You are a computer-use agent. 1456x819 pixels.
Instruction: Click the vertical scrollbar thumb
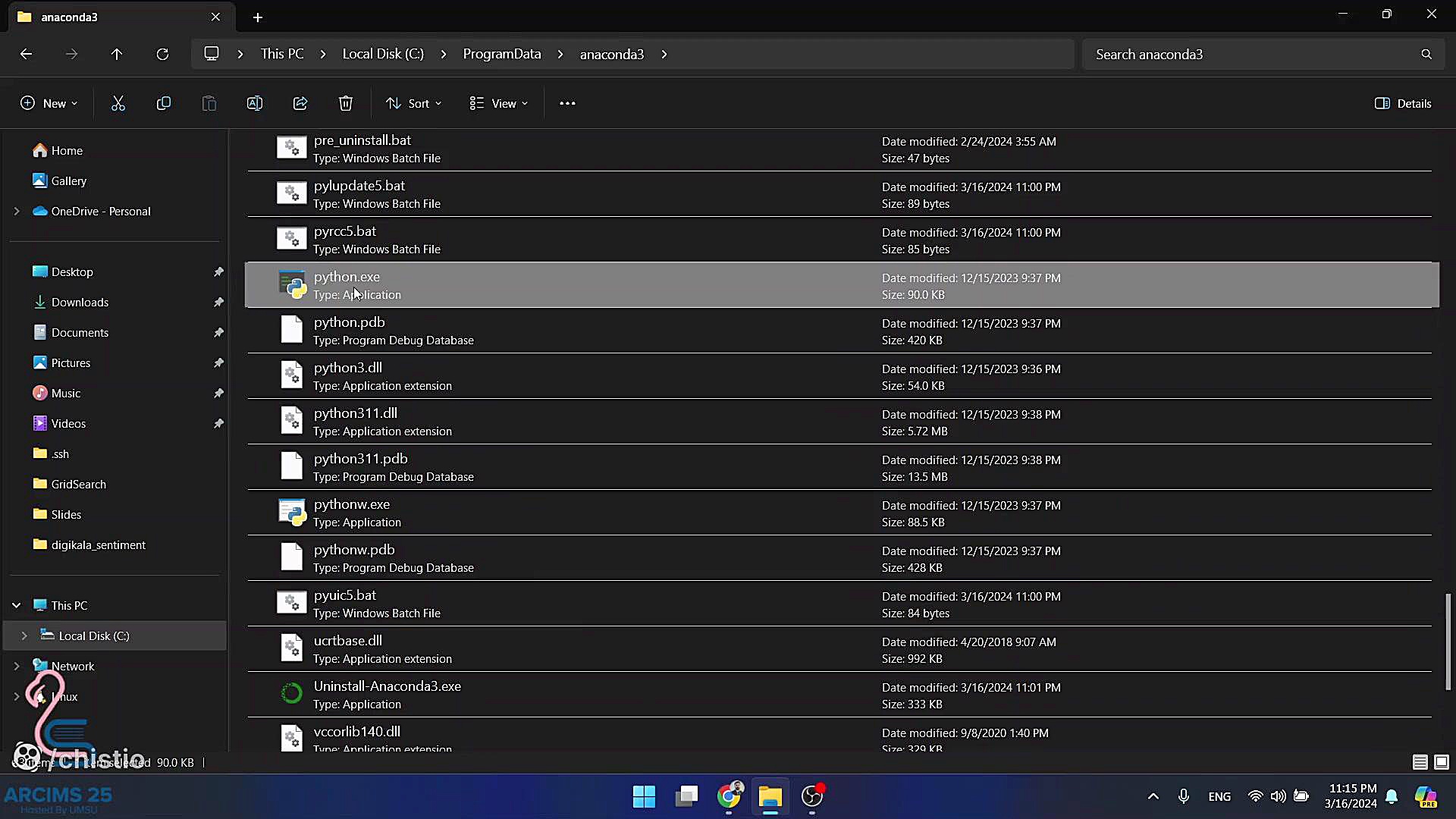coord(1448,642)
